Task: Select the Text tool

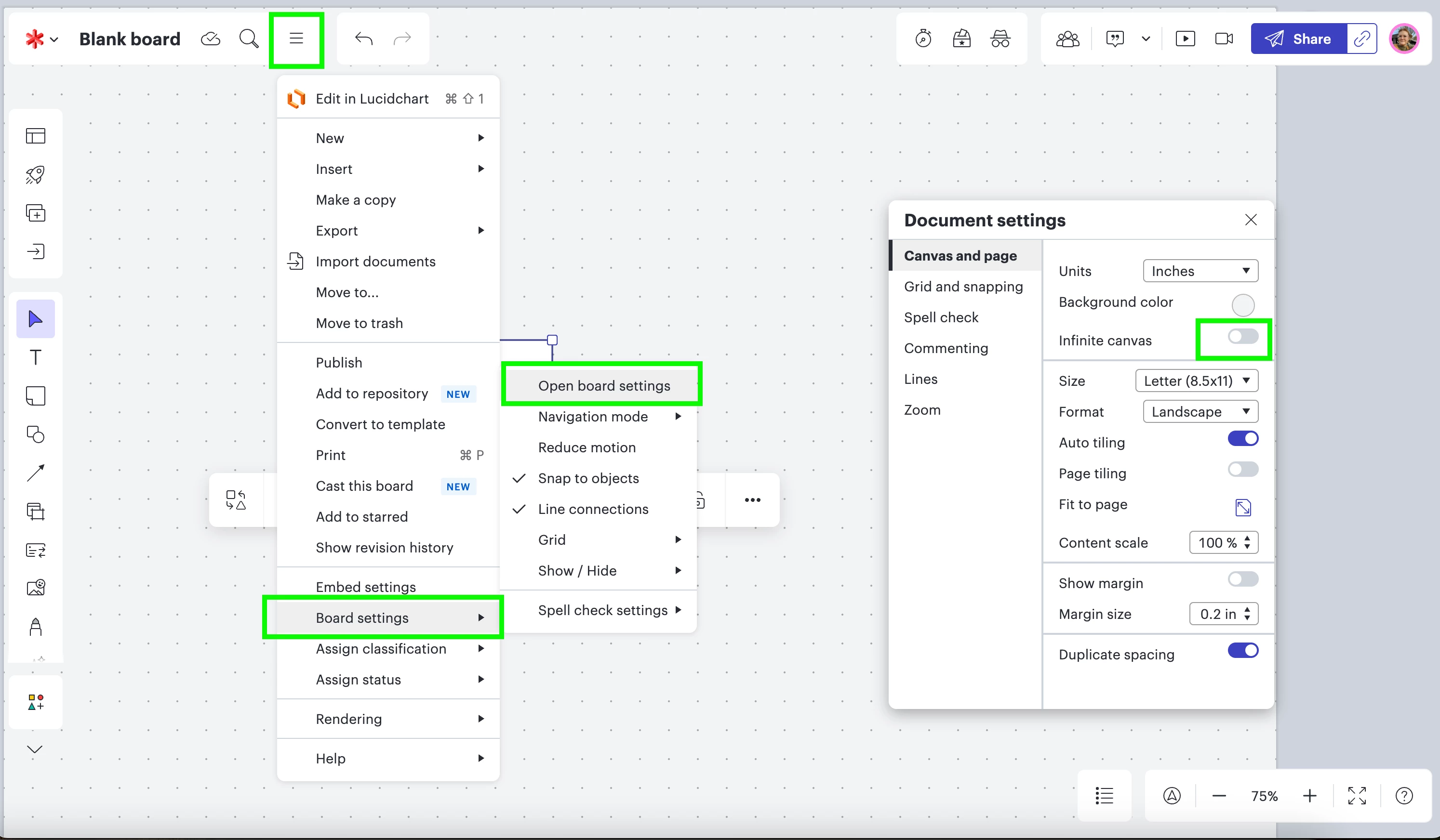Action: coord(36,357)
